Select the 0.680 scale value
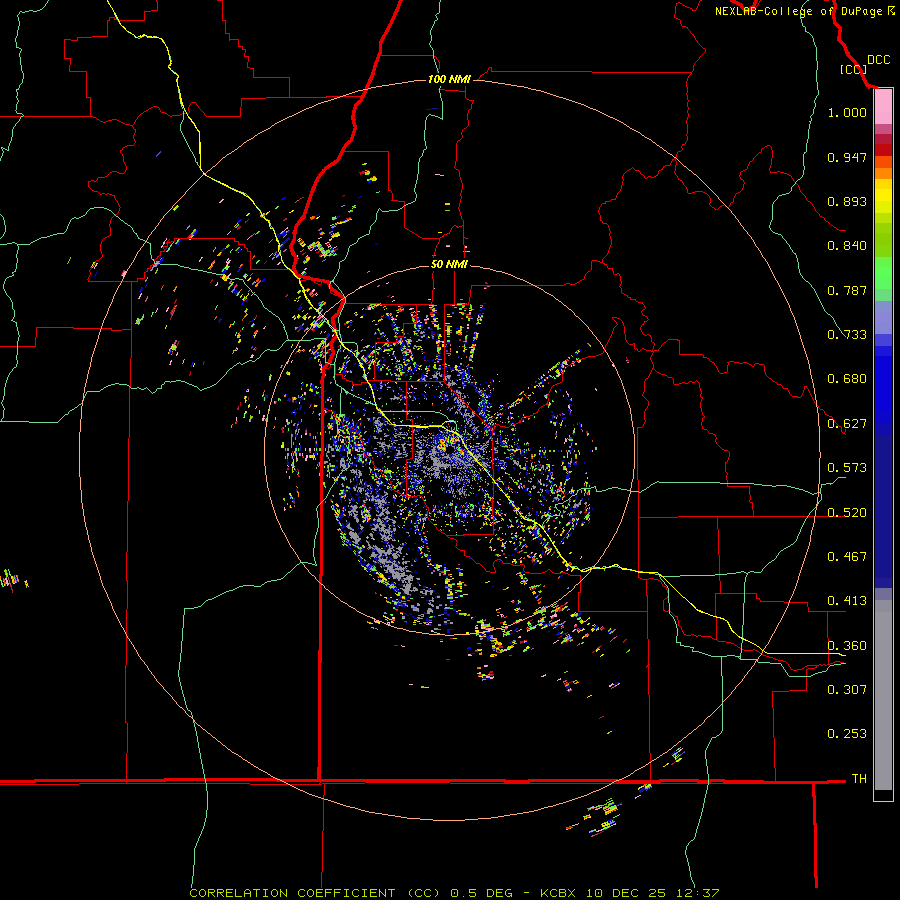The width and height of the screenshot is (900, 900). click(847, 379)
